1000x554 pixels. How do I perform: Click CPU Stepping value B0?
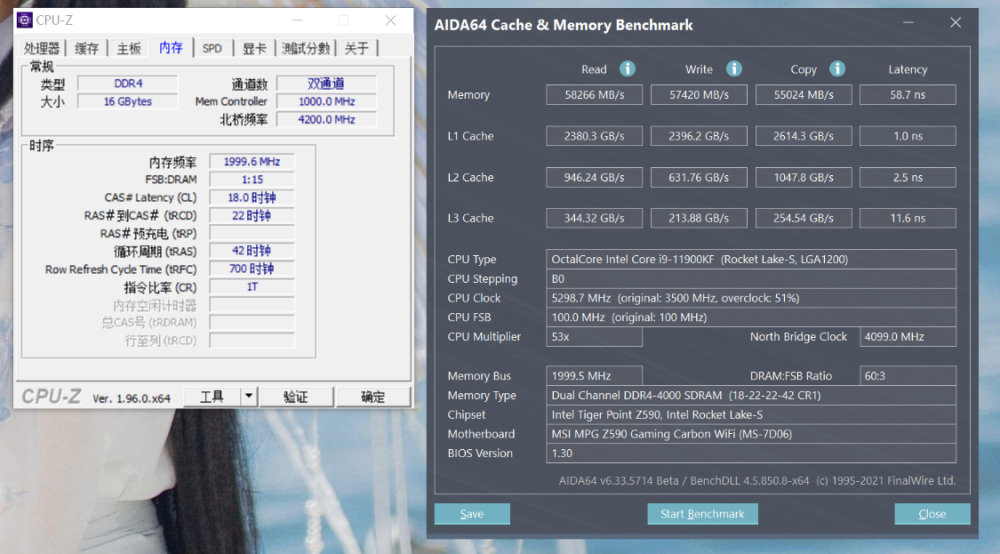point(751,279)
